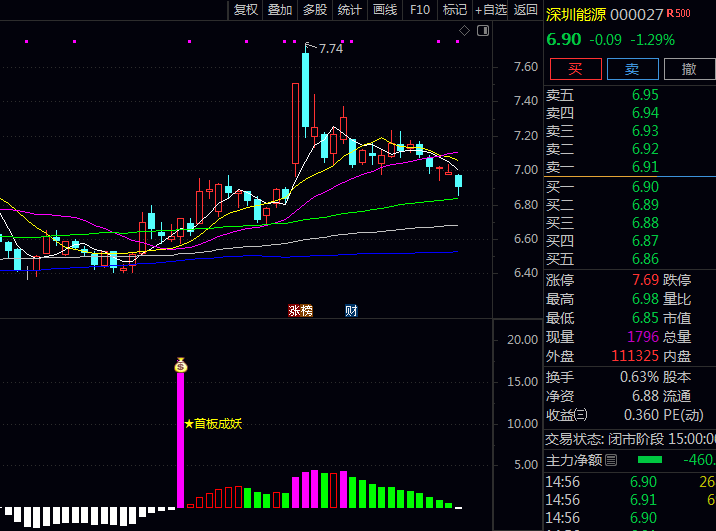Screen dimensions: 716x531
Task: Open the list icon beside 主力净额
Action: (611, 460)
